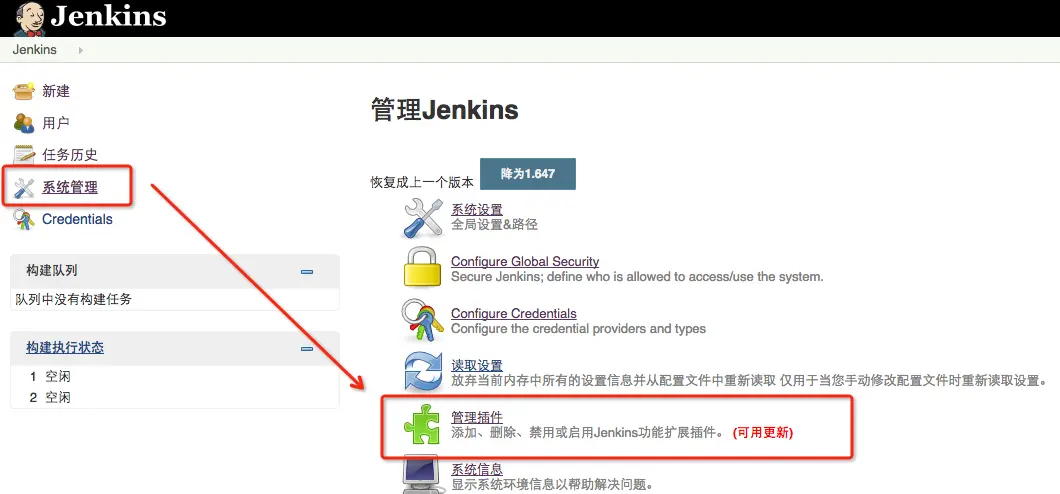Click 'Secure Jenkins; define who is allowed' description
The image size is (1060, 494).
point(637,276)
